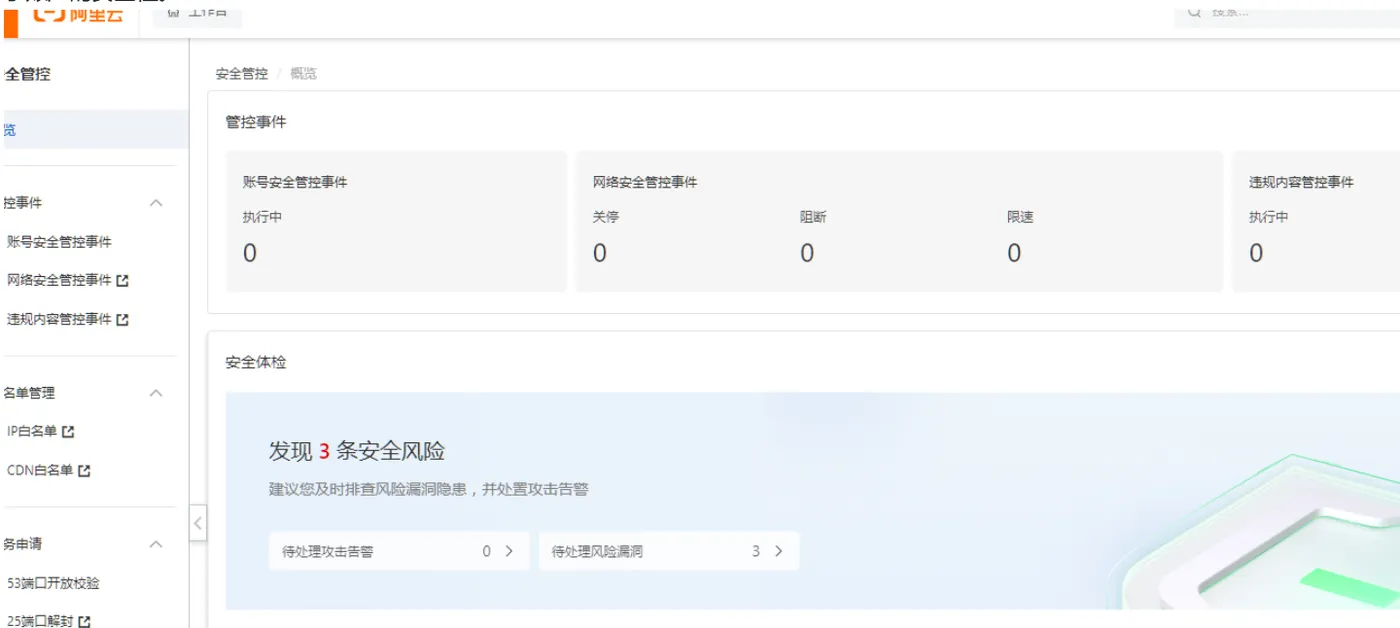Screen dimensions: 1400x628
Task: Click the 违规内容管控事件 card title
Action: click(1301, 183)
